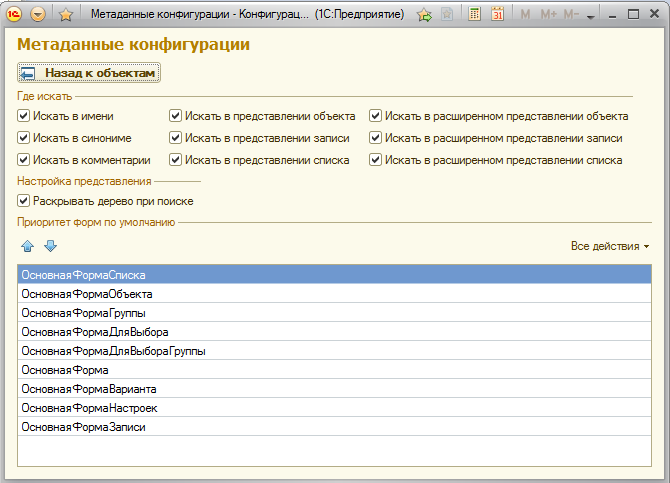
Task: Select 'ОсновнаяФормаДляВыбораГруппы' in the list
Action: (113, 351)
